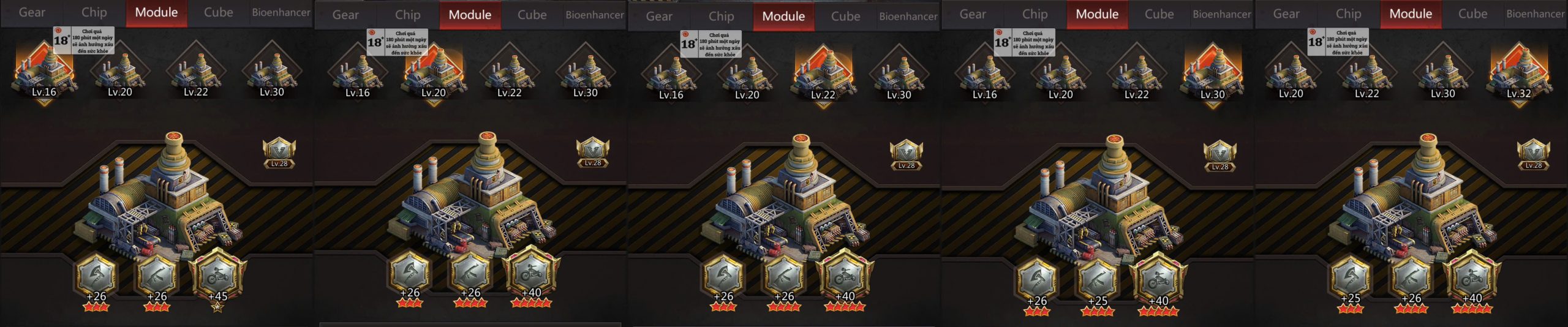The height and width of the screenshot is (327, 1568).
Task: Open Bioenhancer tab above glowing Lv.30 module
Action: (1221, 14)
